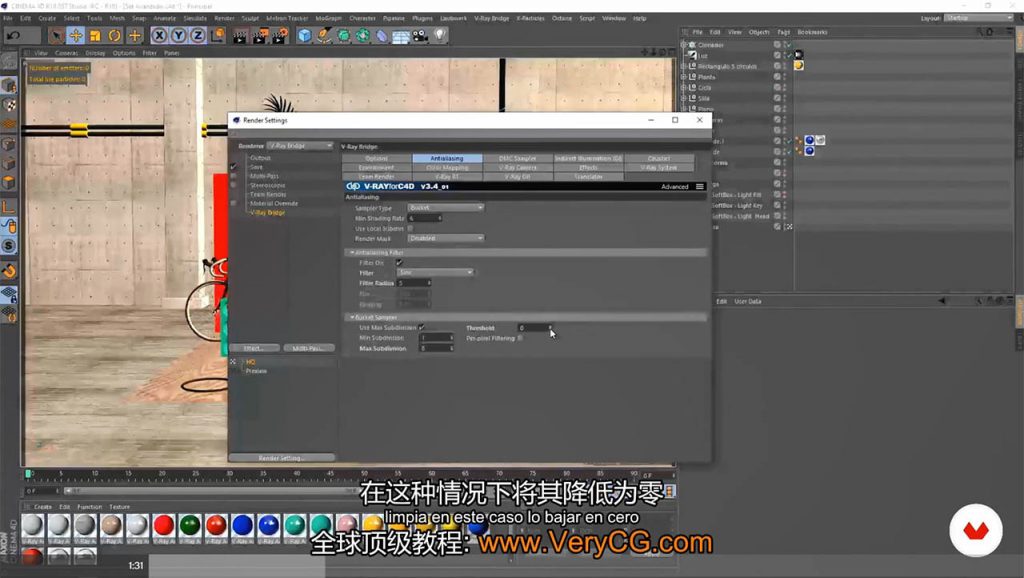The image size is (1024, 578).
Task: Select the Preview render setting
Action: [256, 371]
